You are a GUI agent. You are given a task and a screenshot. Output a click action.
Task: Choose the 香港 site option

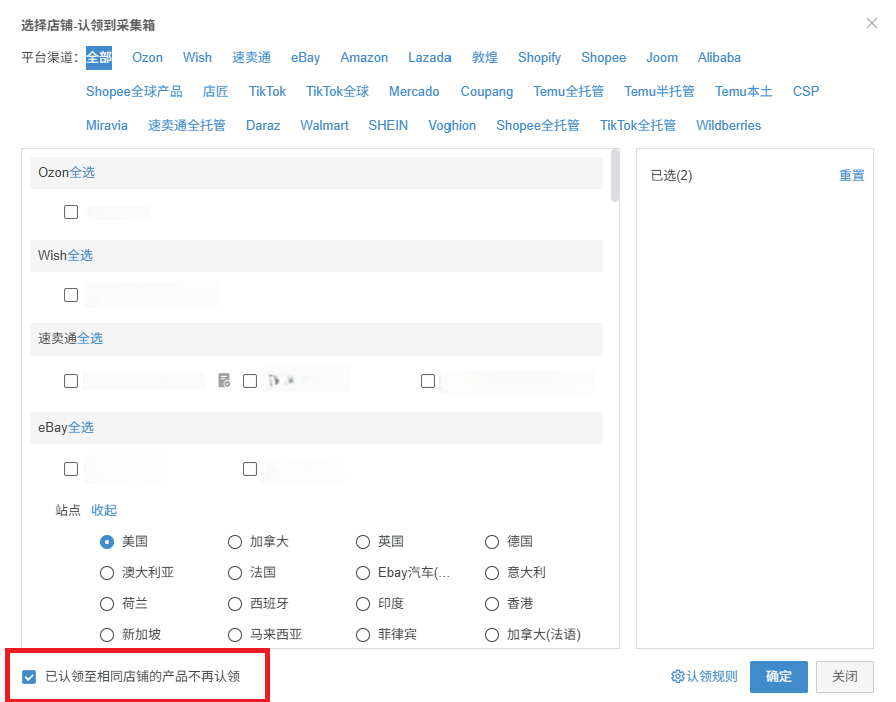[x=492, y=603]
